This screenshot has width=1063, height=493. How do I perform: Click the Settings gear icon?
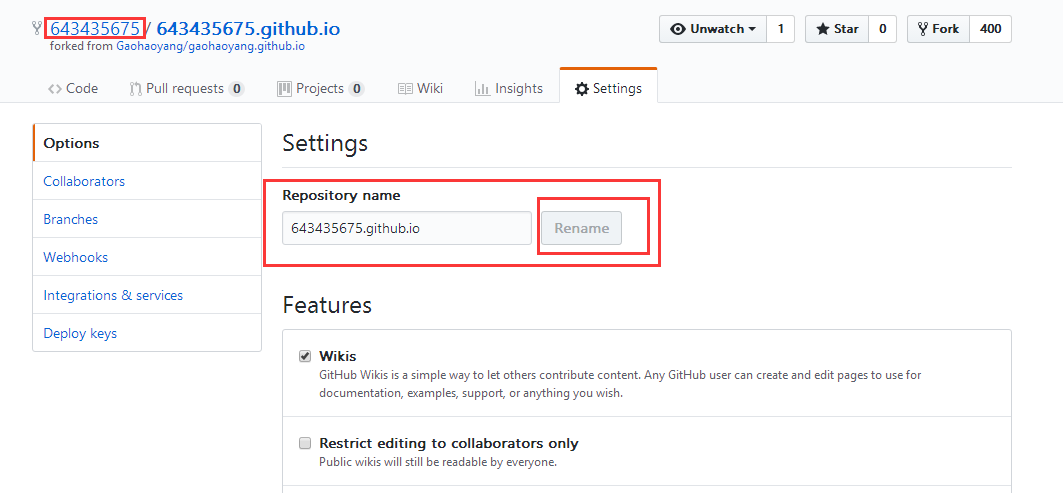[x=582, y=89]
